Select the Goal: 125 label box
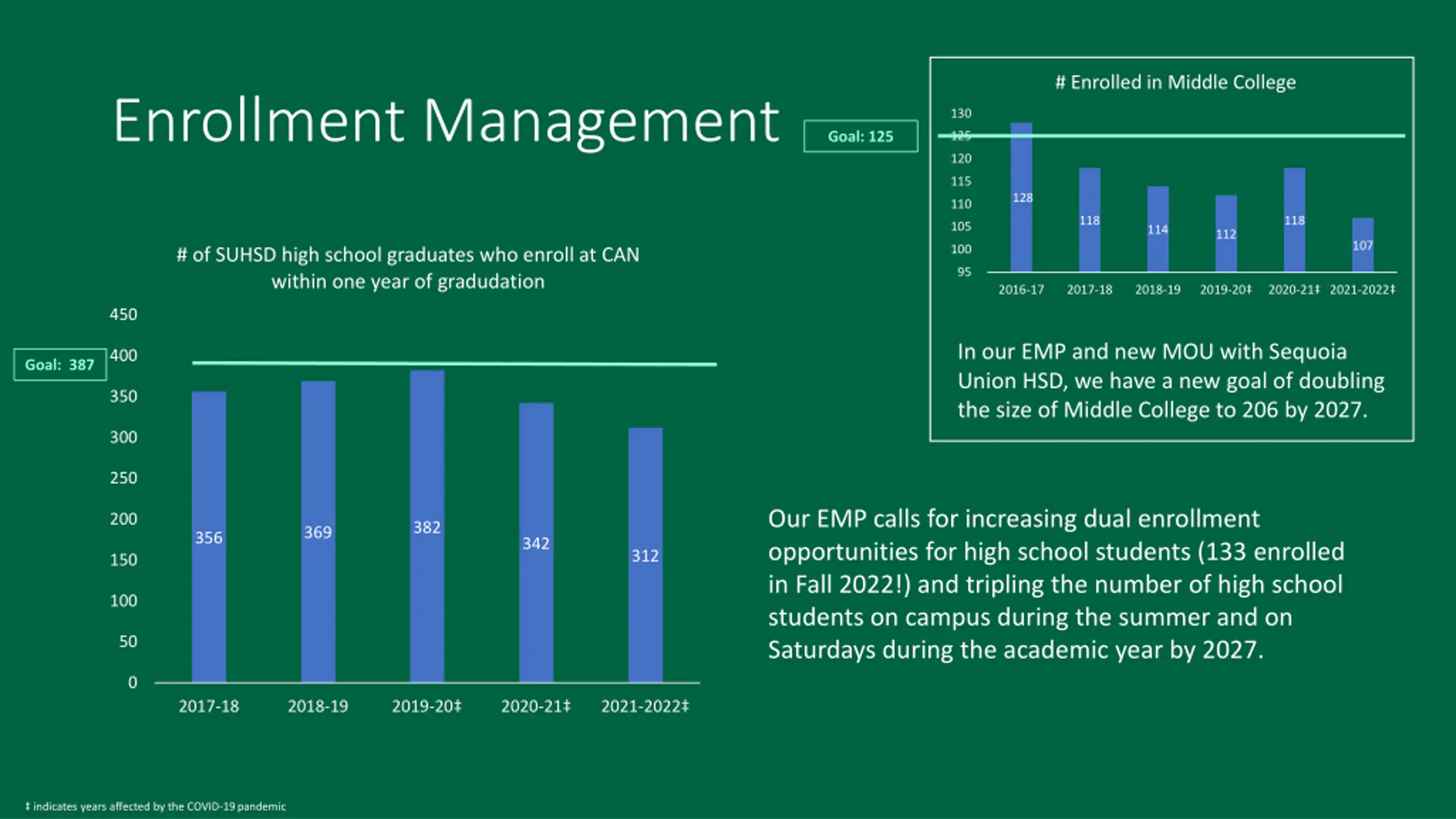1456x819 pixels. click(861, 136)
